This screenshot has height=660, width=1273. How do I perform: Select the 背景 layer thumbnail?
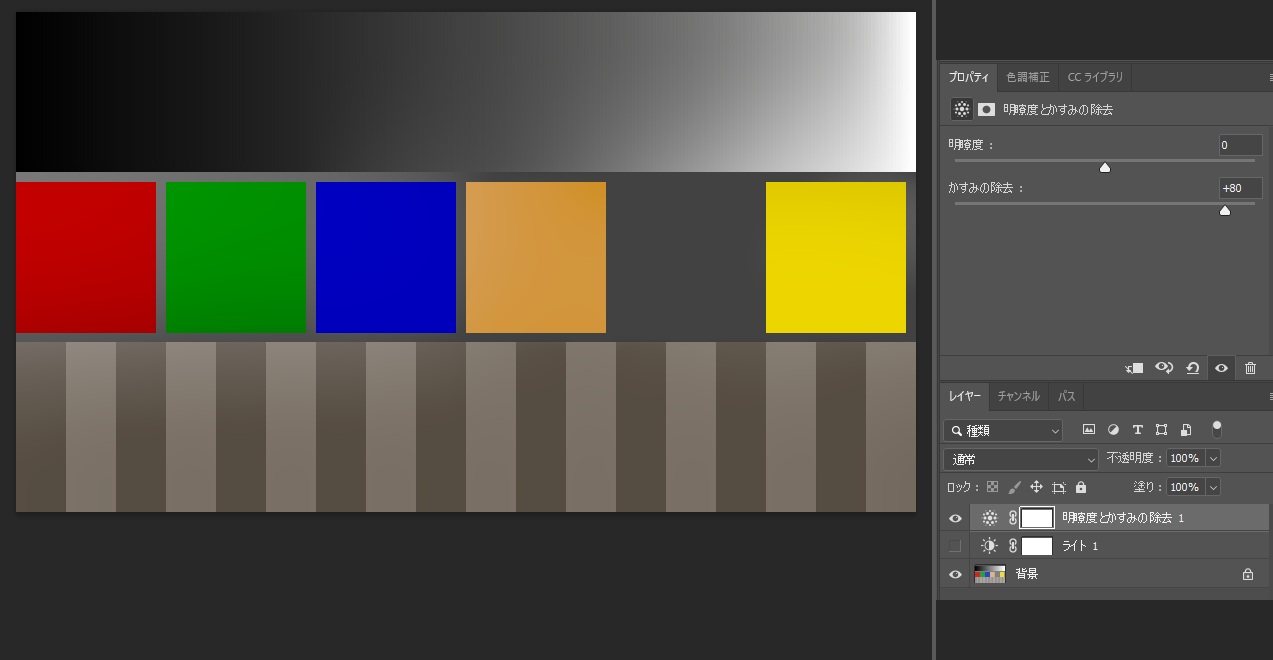989,574
